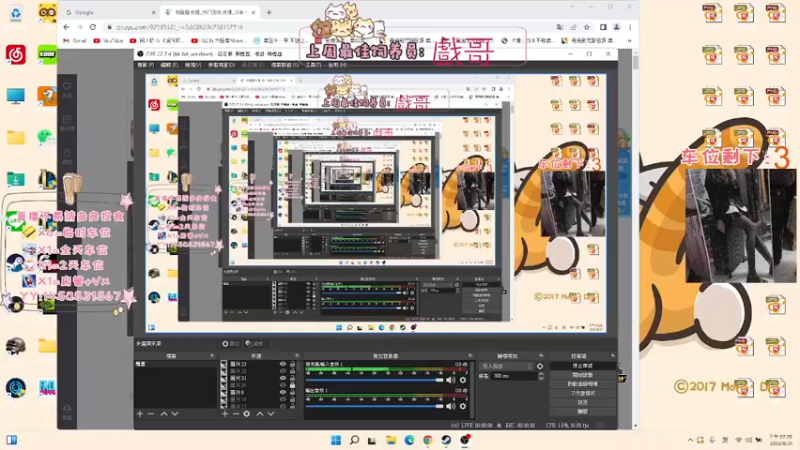Viewport: 800px width, 450px height.
Task: Open Chrome side panel icon
Action: pos(603,27)
